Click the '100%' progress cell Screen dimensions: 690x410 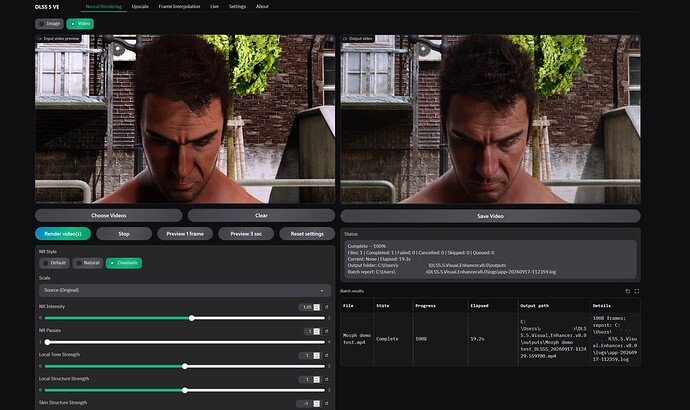coord(440,339)
